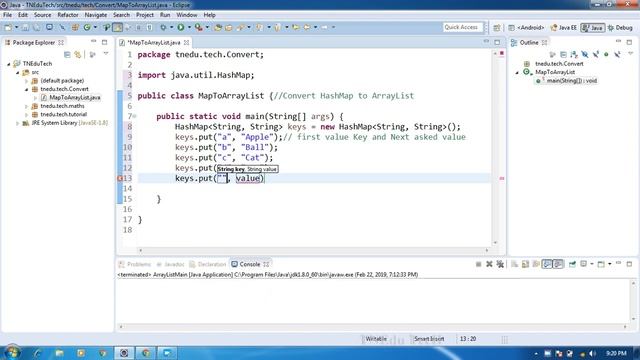This screenshot has height=360, width=640.
Task: Minimize the Package Explorer panel
Action: pyautogui.click(x=93, y=42)
